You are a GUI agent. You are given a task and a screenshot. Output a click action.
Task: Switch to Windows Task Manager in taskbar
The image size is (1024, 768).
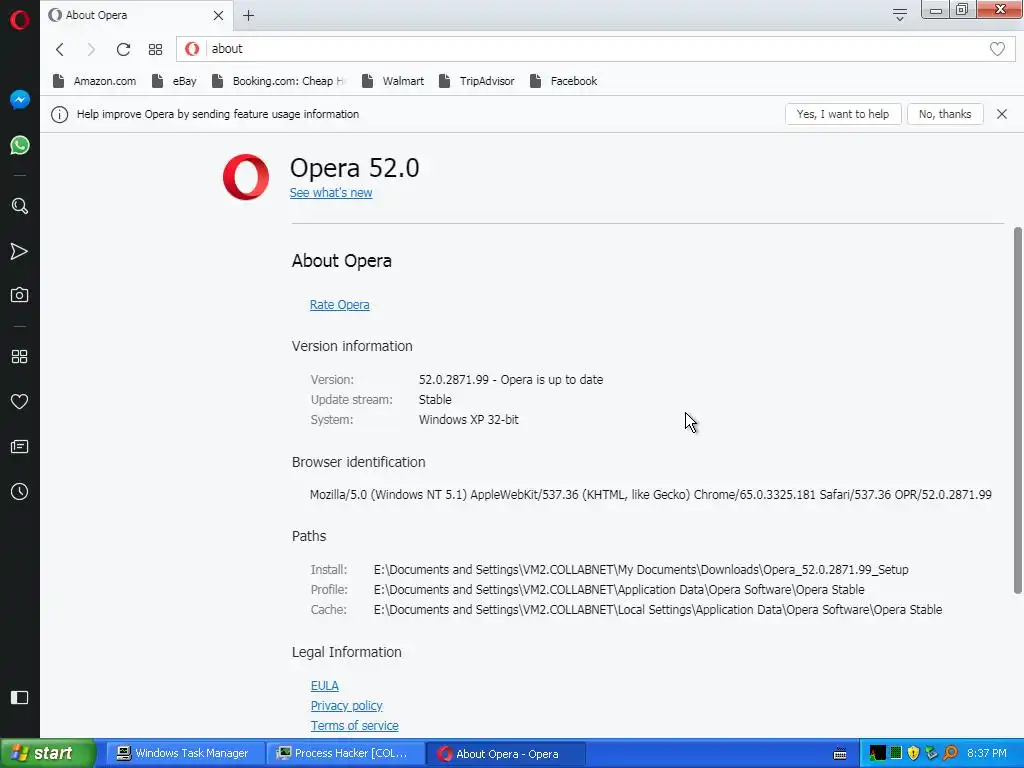(x=184, y=754)
